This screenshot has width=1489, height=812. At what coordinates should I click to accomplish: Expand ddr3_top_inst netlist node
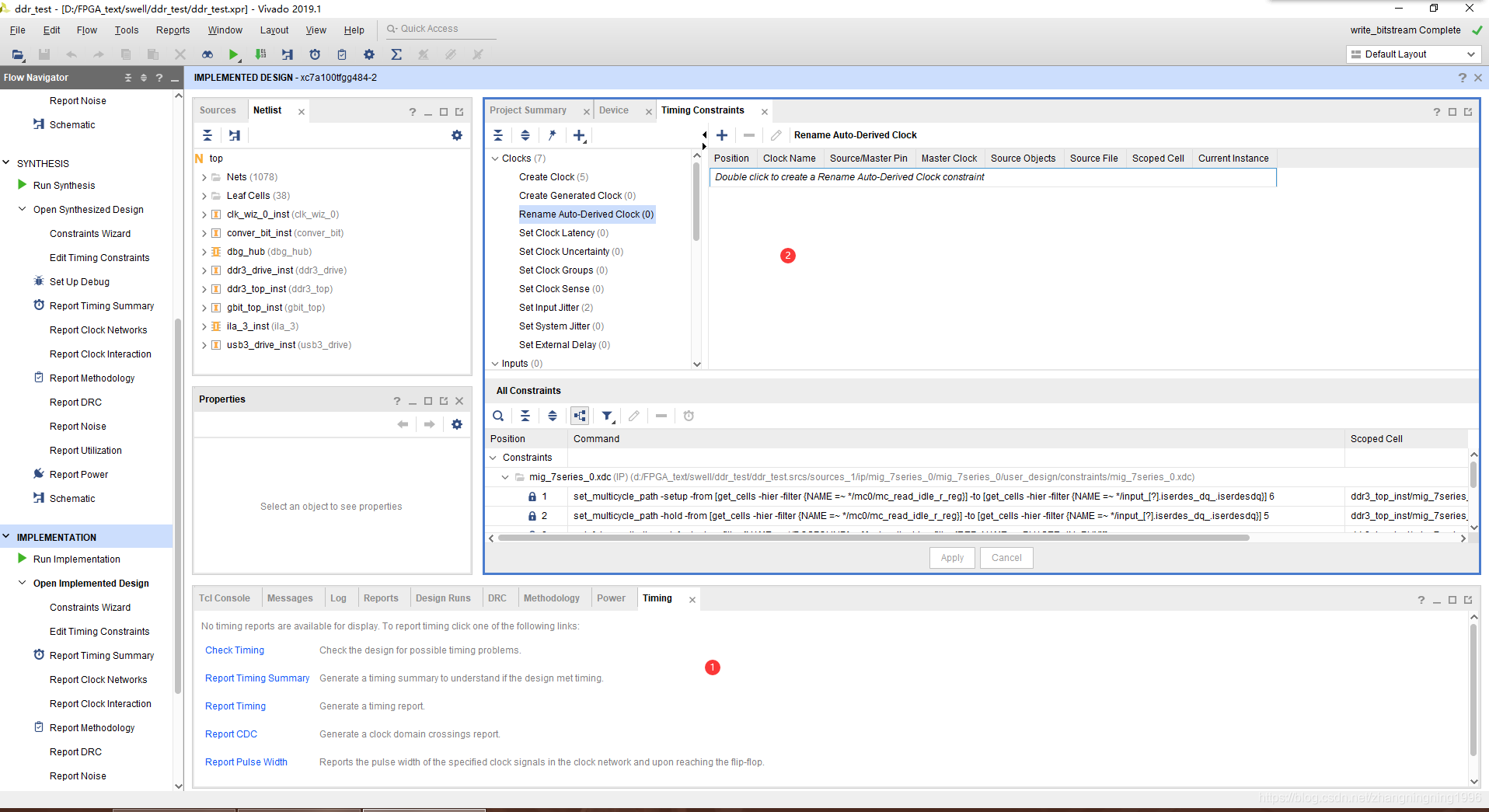click(x=204, y=289)
